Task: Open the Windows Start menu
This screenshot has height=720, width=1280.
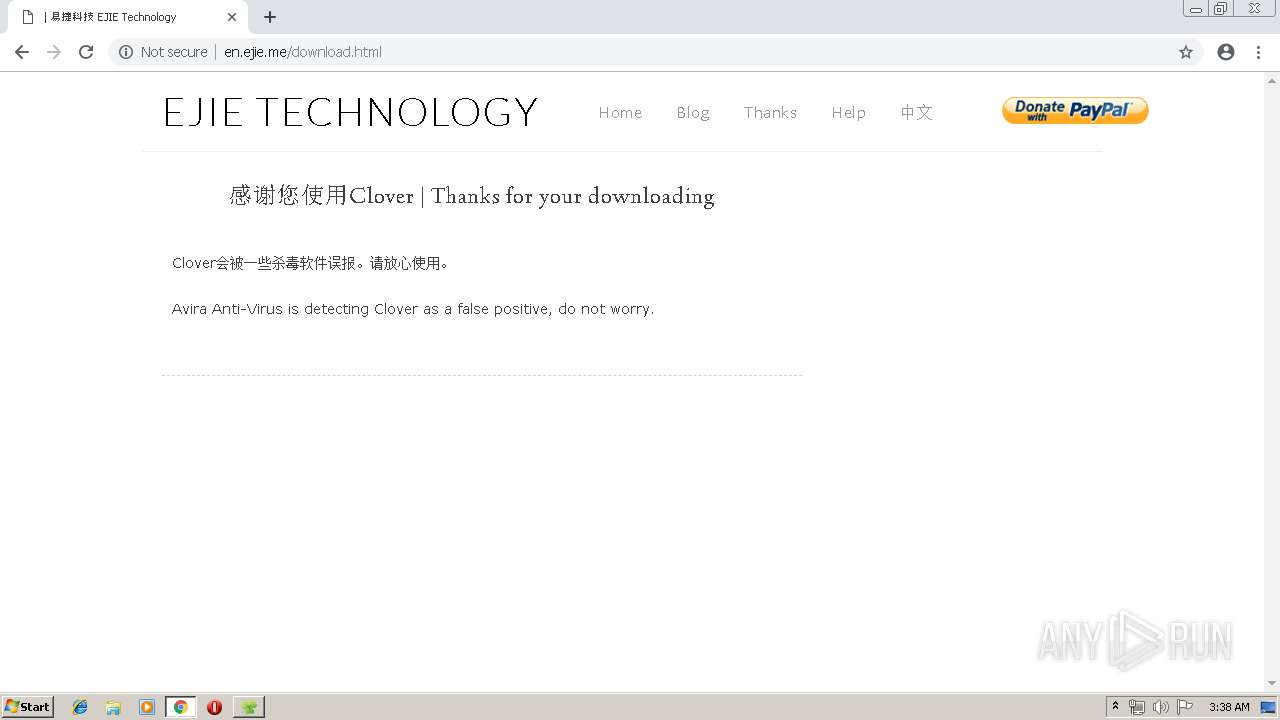Action: [x=28, y=706]
